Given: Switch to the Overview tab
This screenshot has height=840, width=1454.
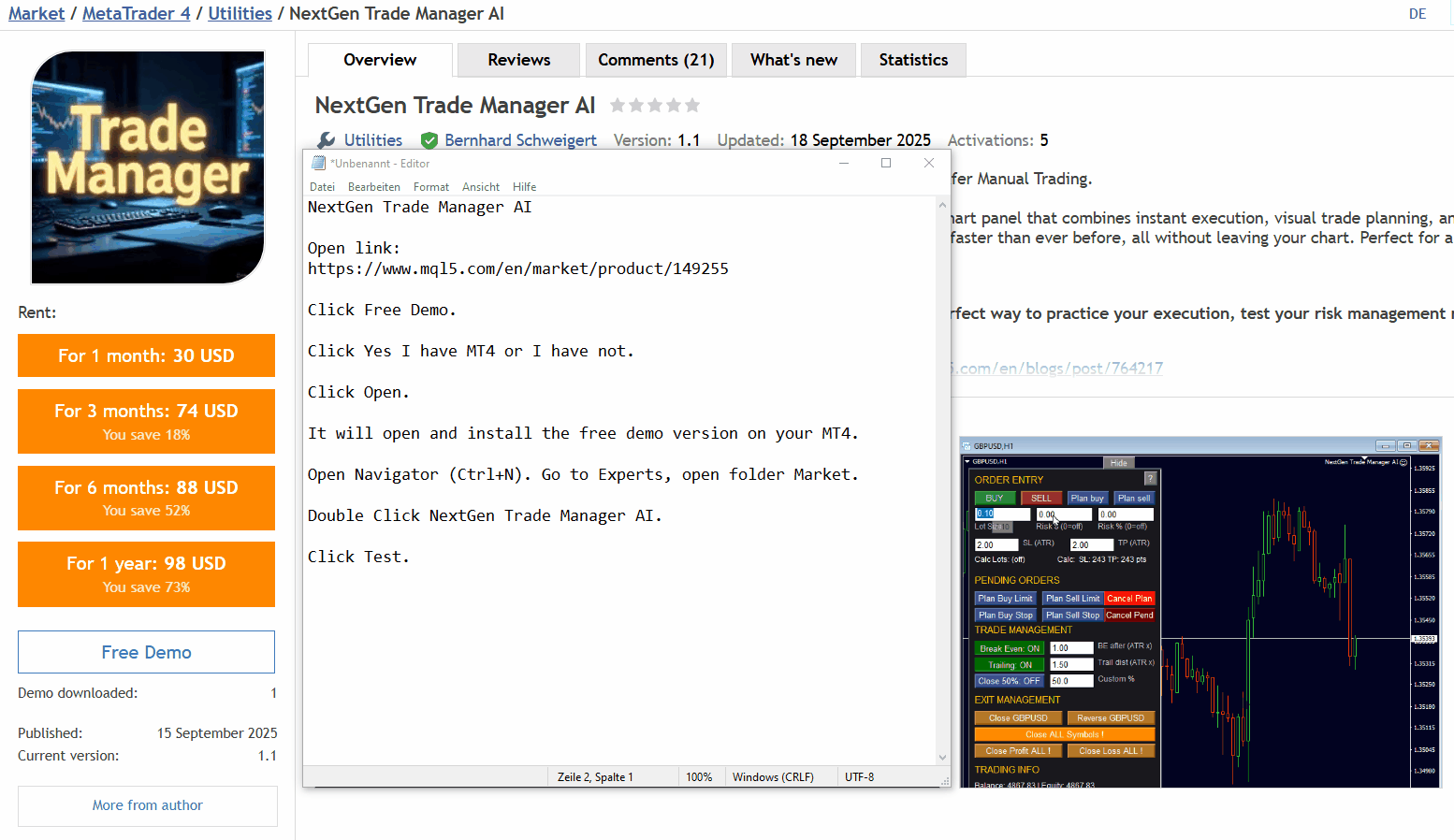Looking at the screenshot, I should [x=380, y=60].
